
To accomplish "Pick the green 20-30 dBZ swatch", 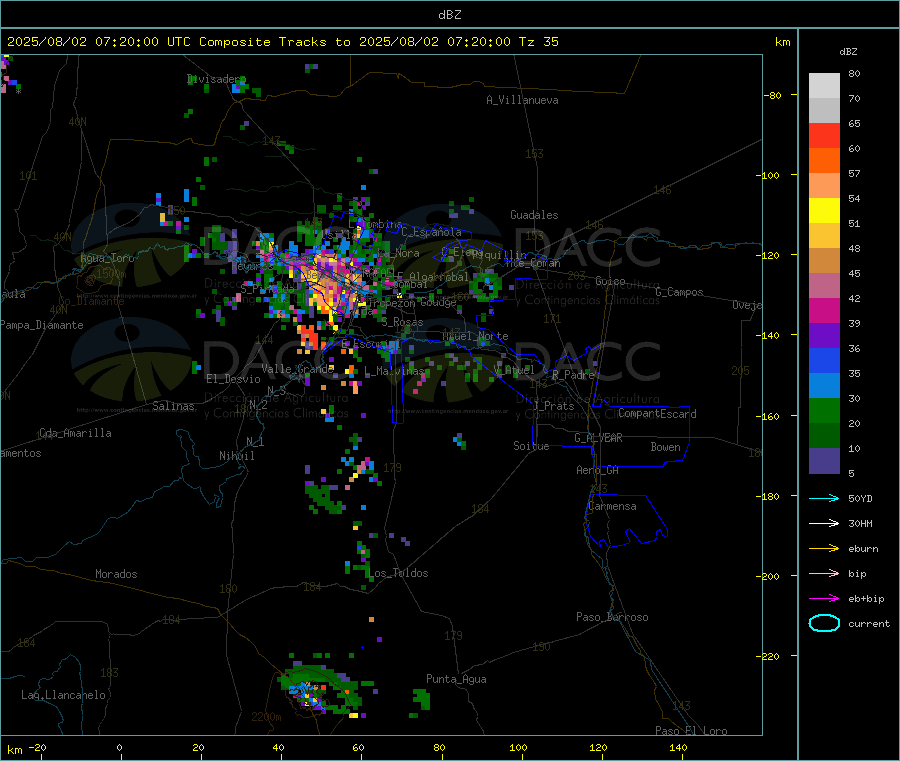I will [x=824, y=410].
